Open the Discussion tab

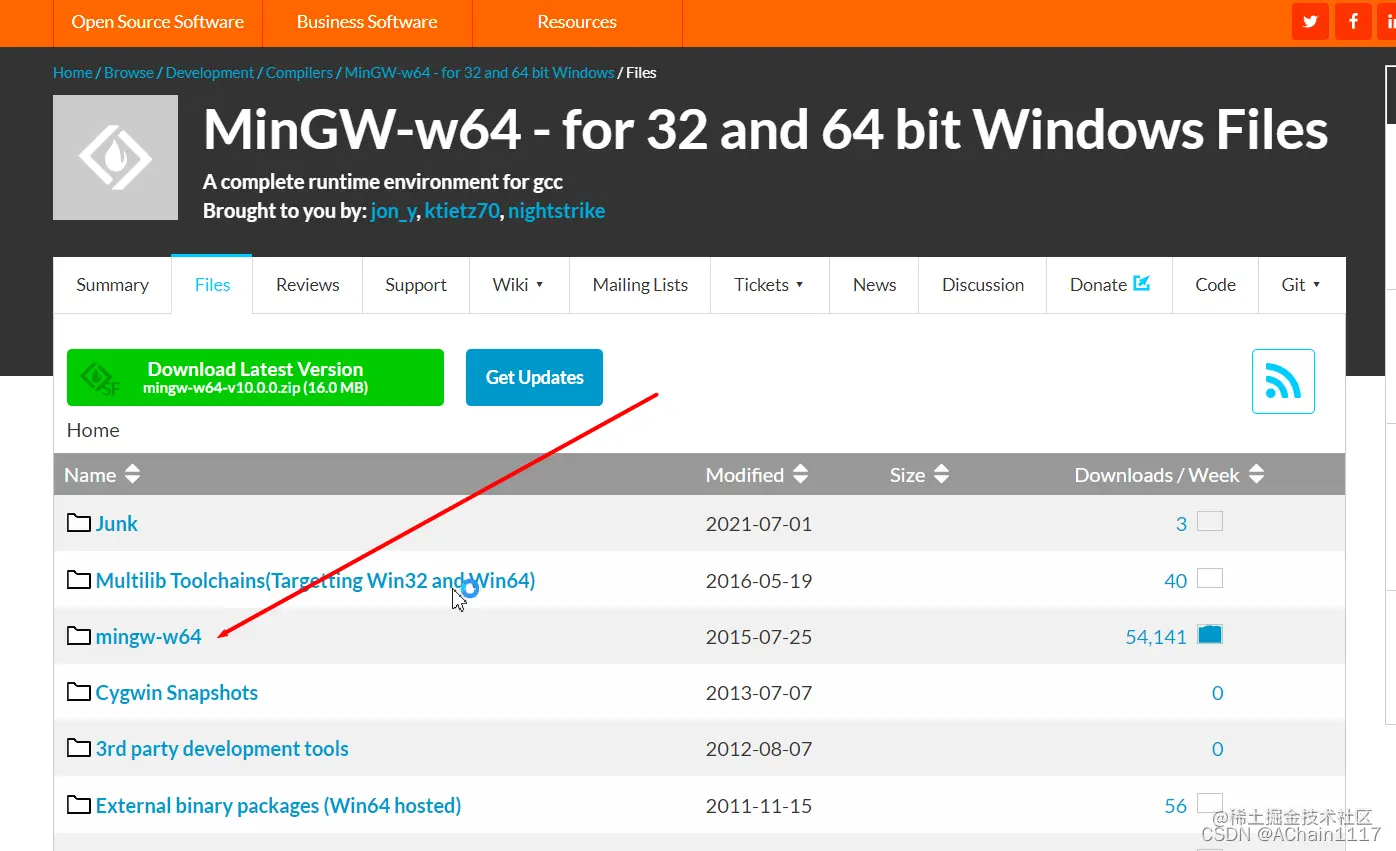[x=983, y=285]
